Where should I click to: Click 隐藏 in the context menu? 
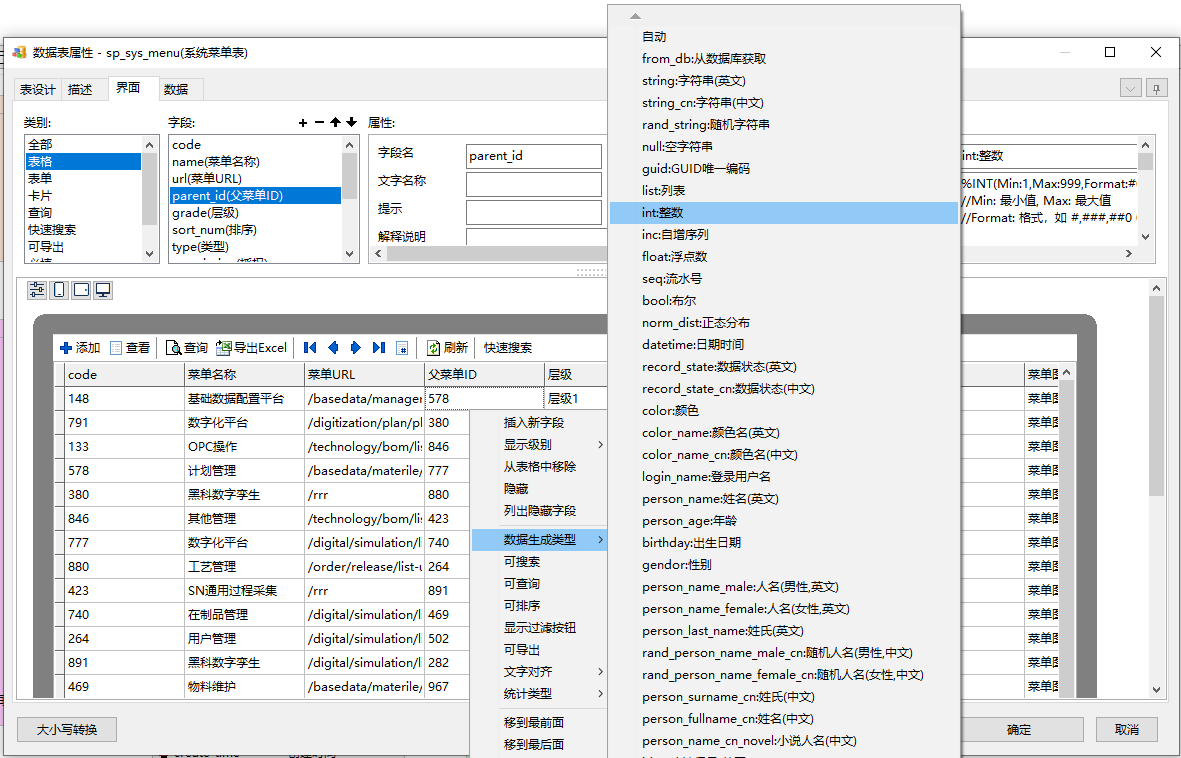pos(539,488)
